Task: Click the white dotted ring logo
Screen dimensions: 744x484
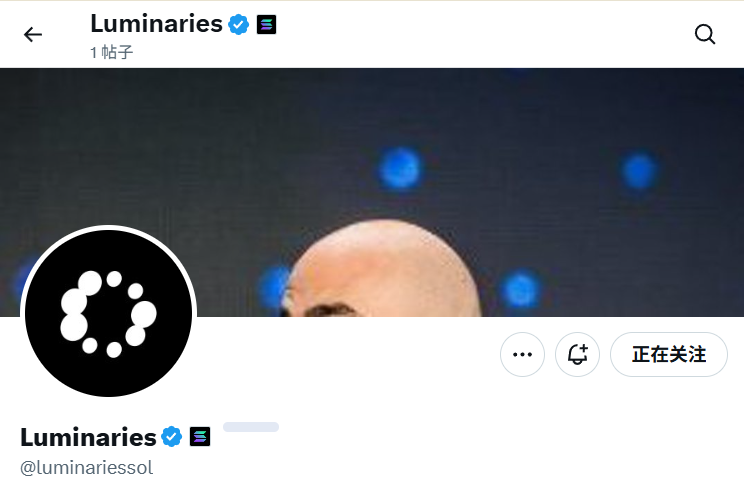Action: tap(109, 314)
